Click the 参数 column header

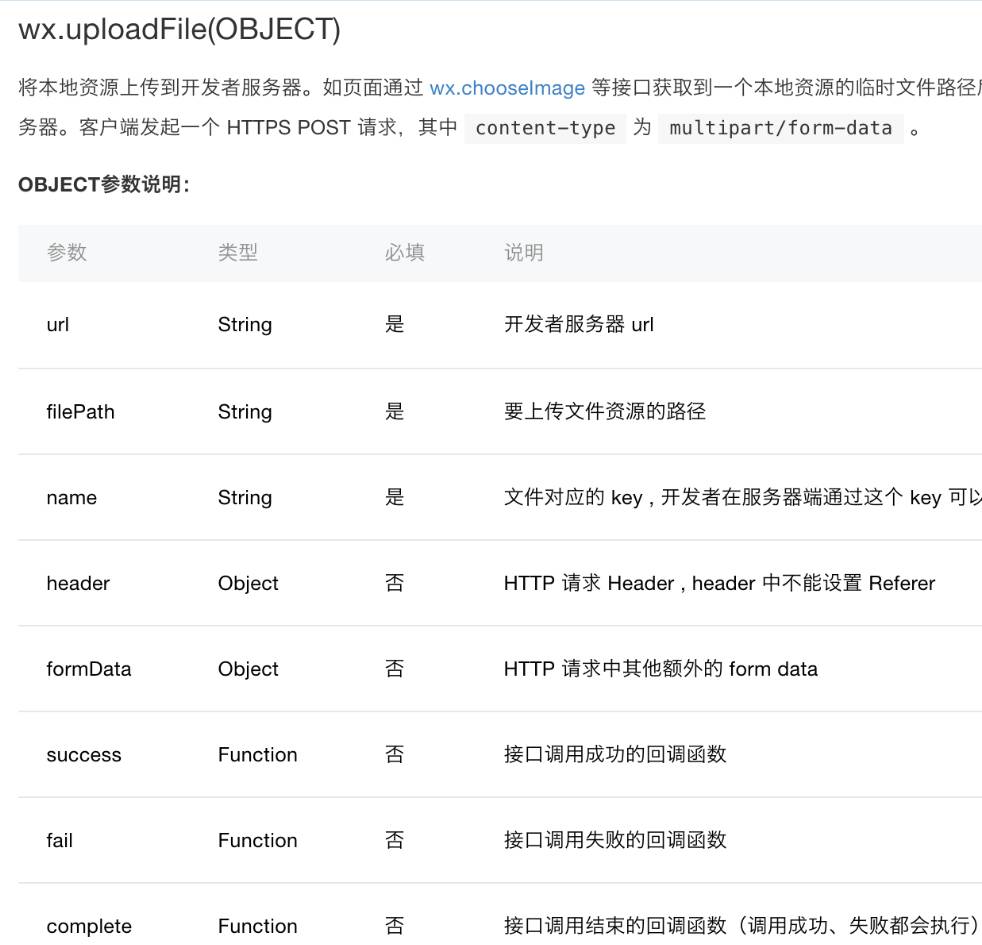pos(66,252)
